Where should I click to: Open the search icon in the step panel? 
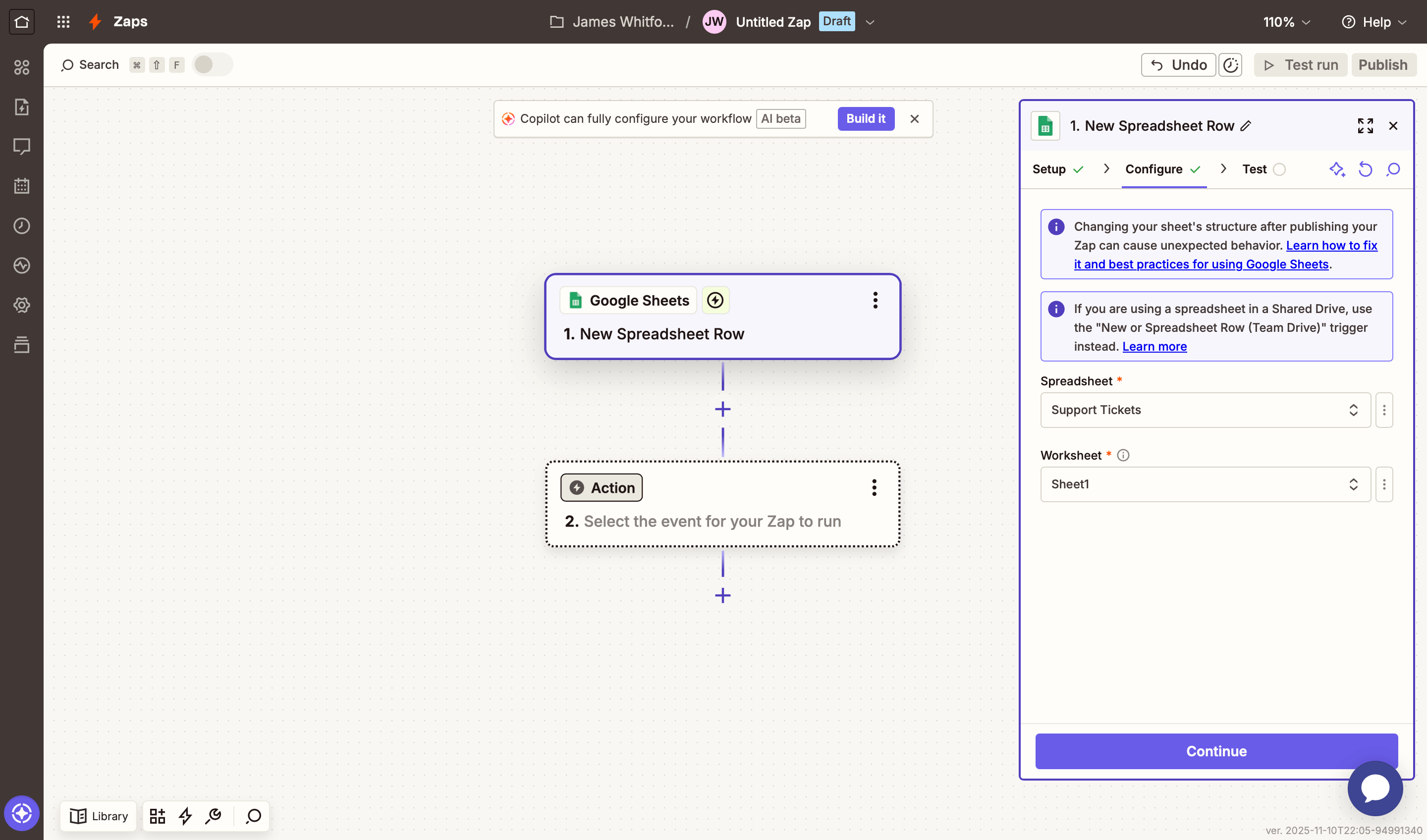pyautogui.click(x=1394, y=169)
